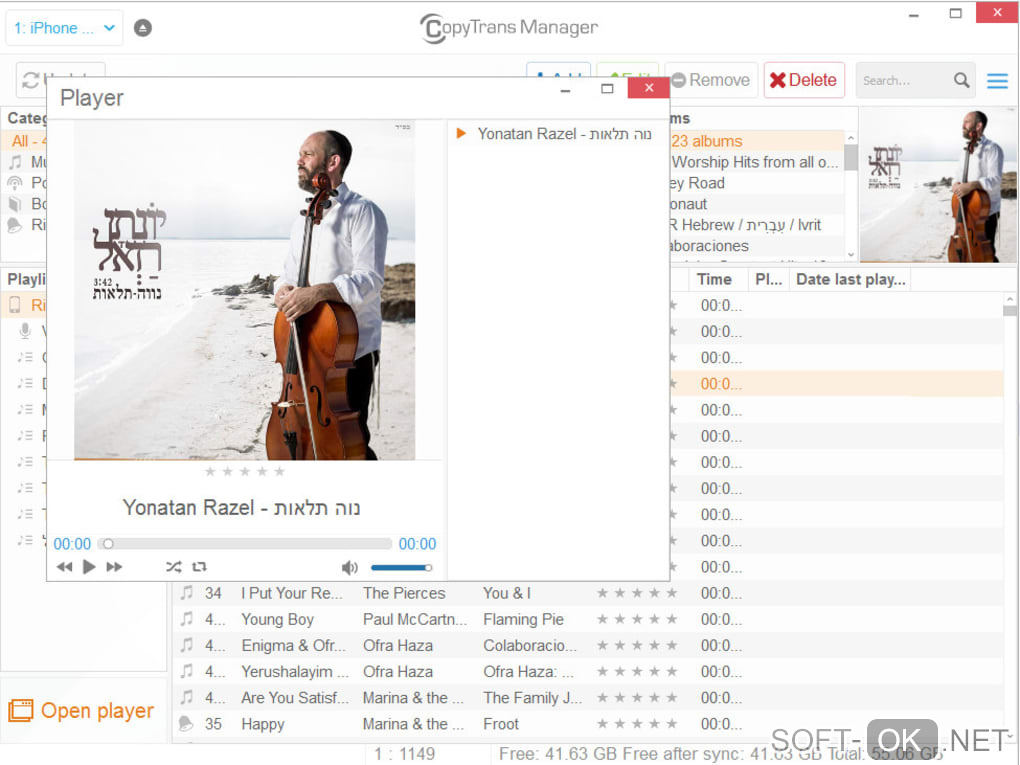
Task: Click the Books category icon
Action: coord(15,204)
